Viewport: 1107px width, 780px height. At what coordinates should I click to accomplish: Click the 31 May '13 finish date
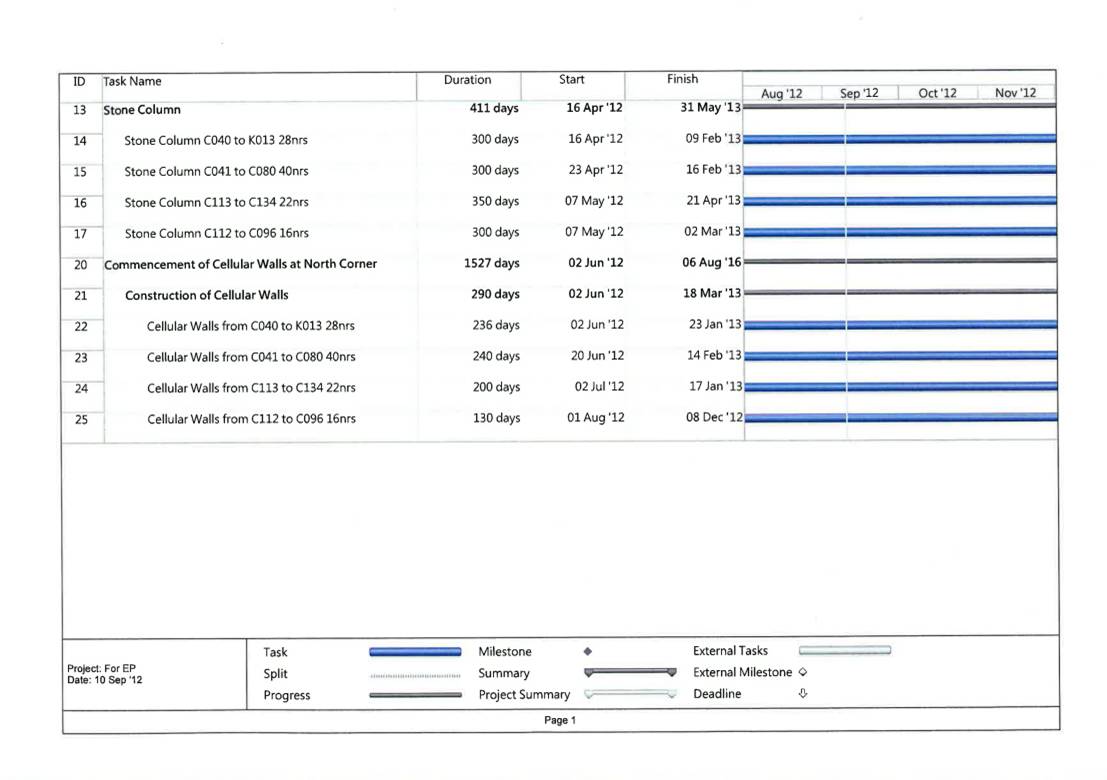point(710,107)
